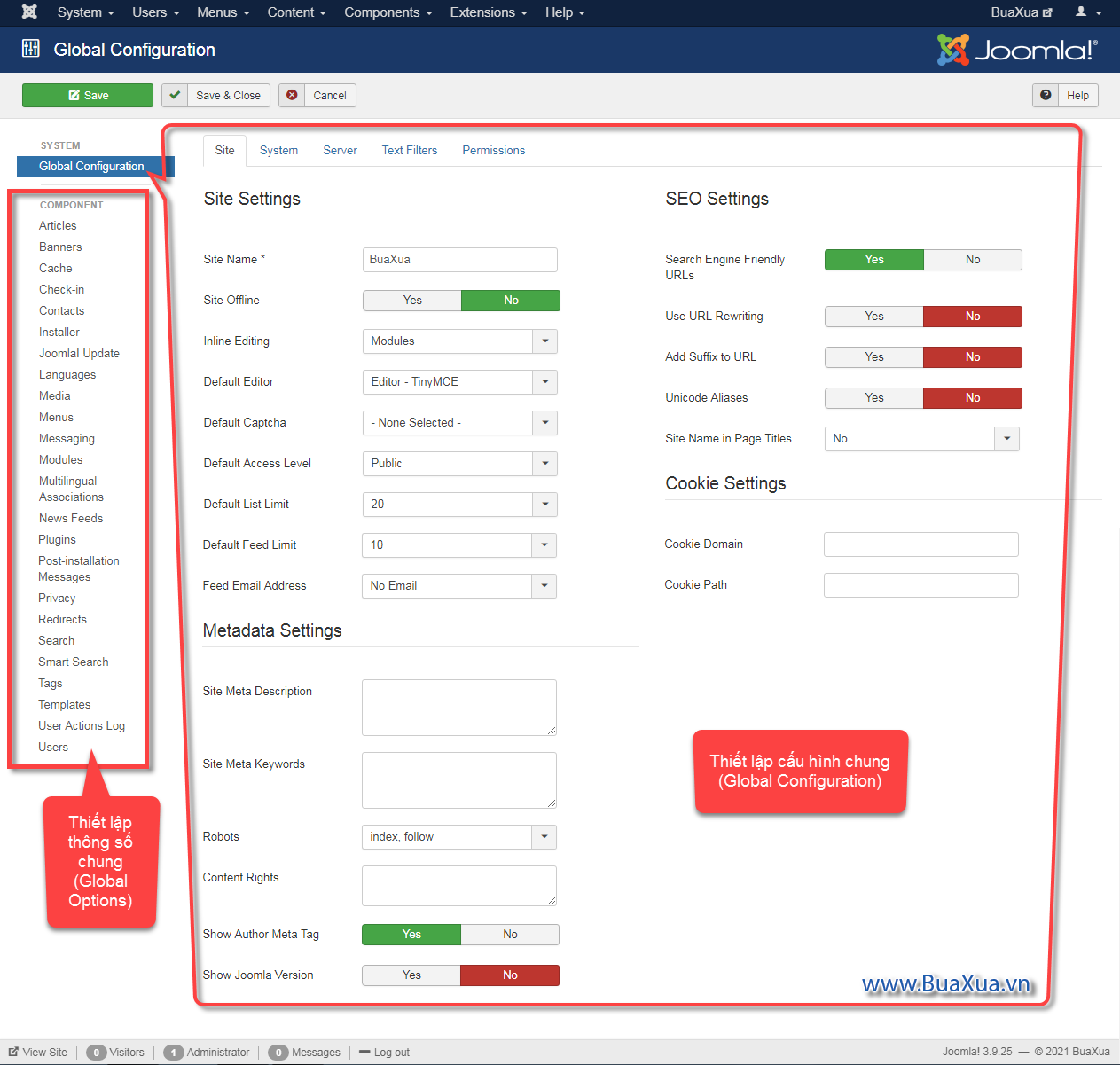1120x1065 pixels.
Task: Click the external link icon beside BuaXua
Action: pos(1047,12)
